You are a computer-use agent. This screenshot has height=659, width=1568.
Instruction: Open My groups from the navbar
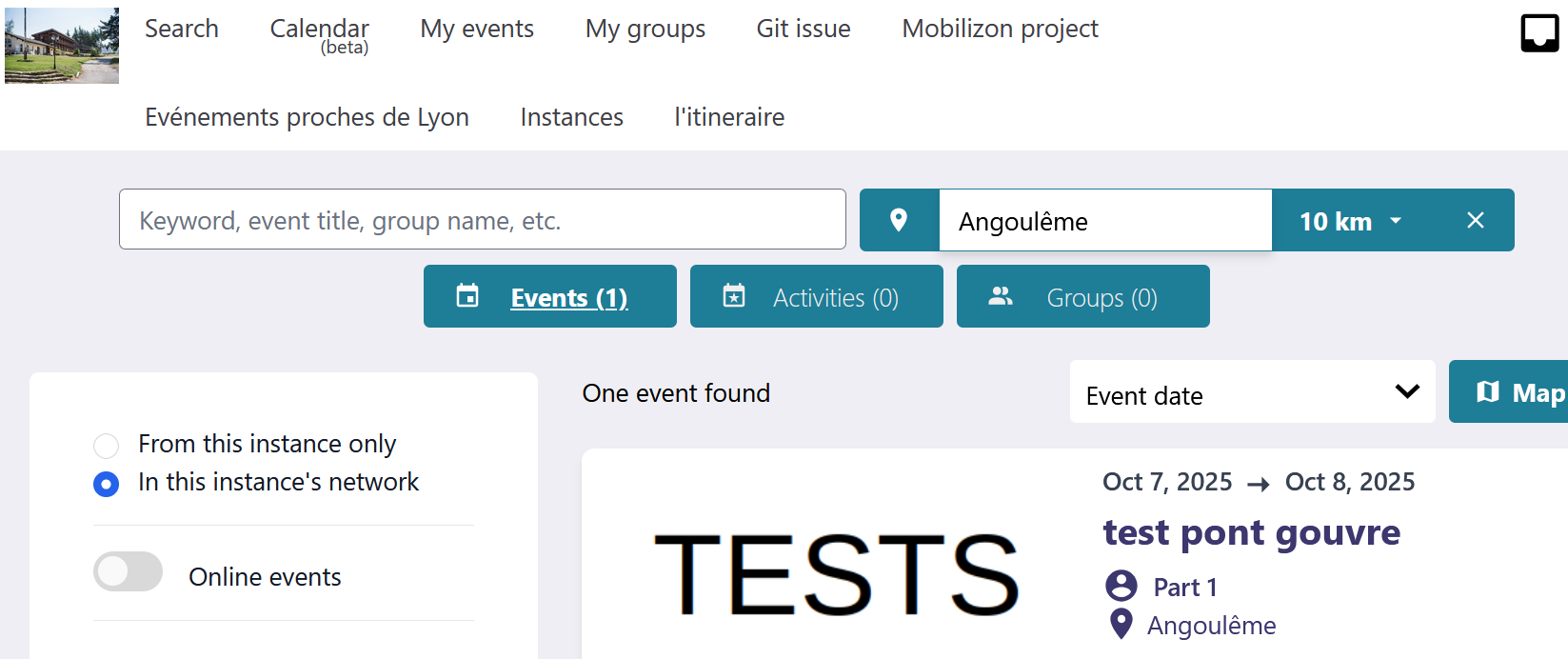click(645, 29)
